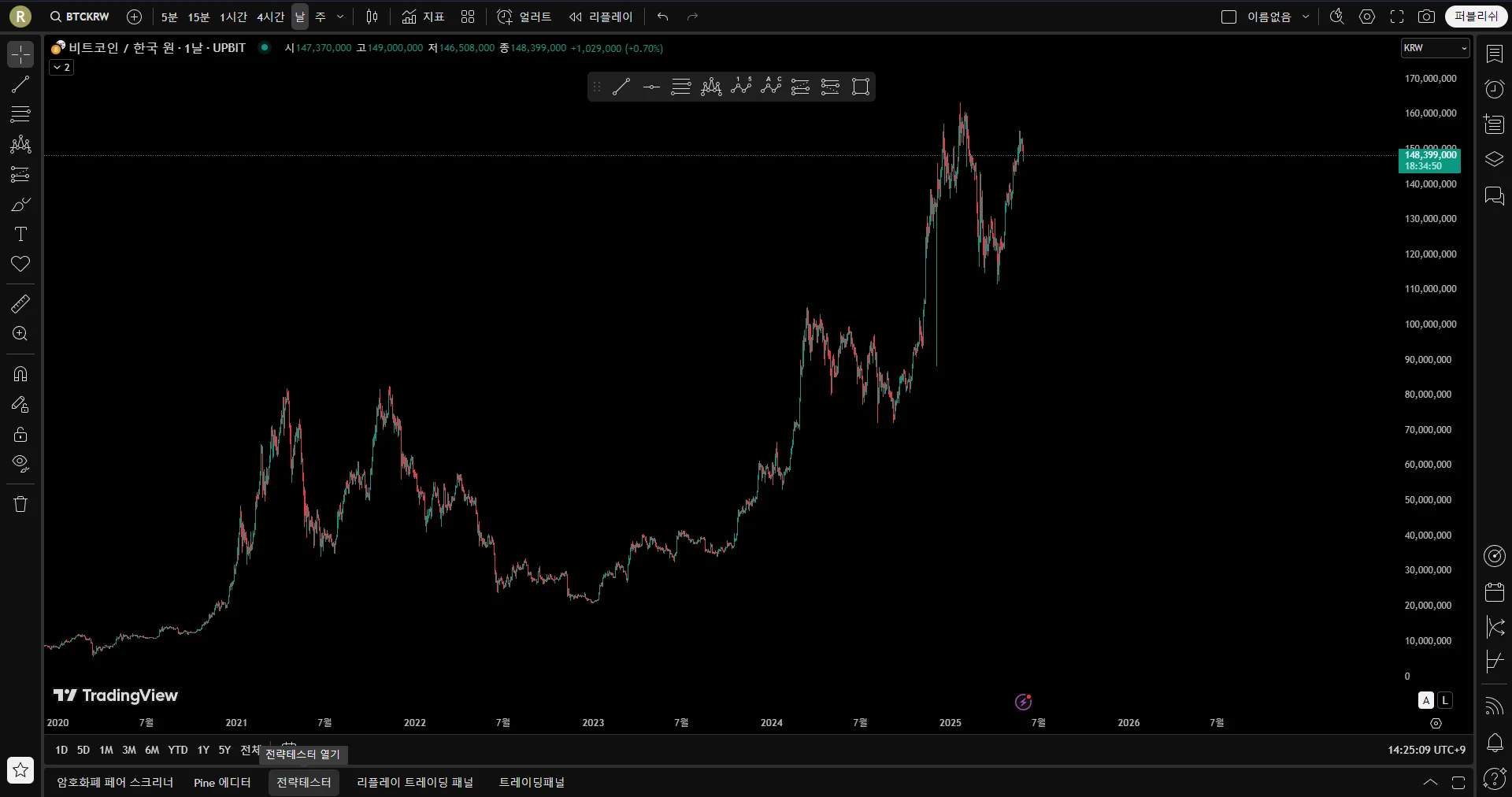The height and width of the screenshot is (797, 1512).
Task: Maximize the bottom panel
Action: click(1458, 783)
